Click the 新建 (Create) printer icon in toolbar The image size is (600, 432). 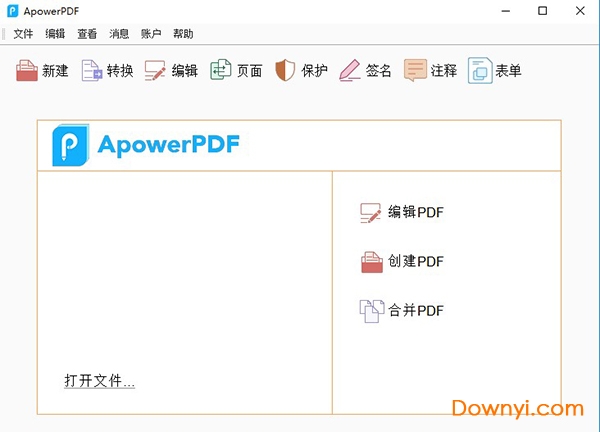27,70
